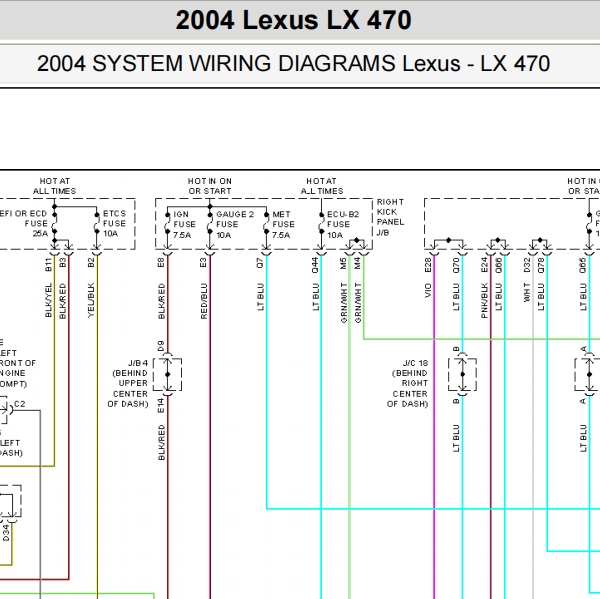Screen dimensions: 600x599
Task: Select connector pin label Q70
Action: pyautogui.click(x=456, y=265)
